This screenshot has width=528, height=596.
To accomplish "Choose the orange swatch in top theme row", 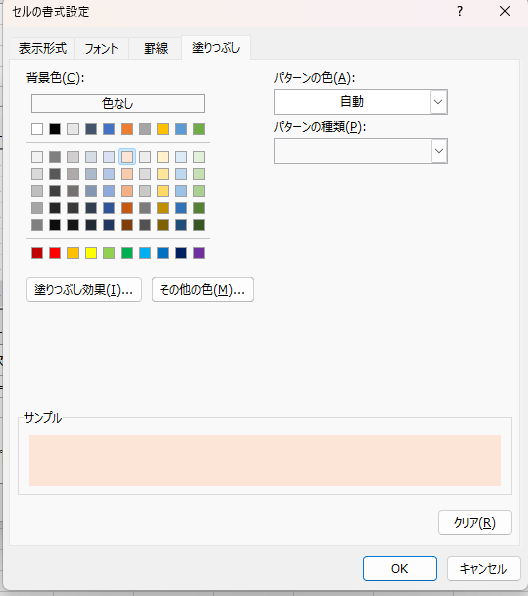I will pos(127,129).
